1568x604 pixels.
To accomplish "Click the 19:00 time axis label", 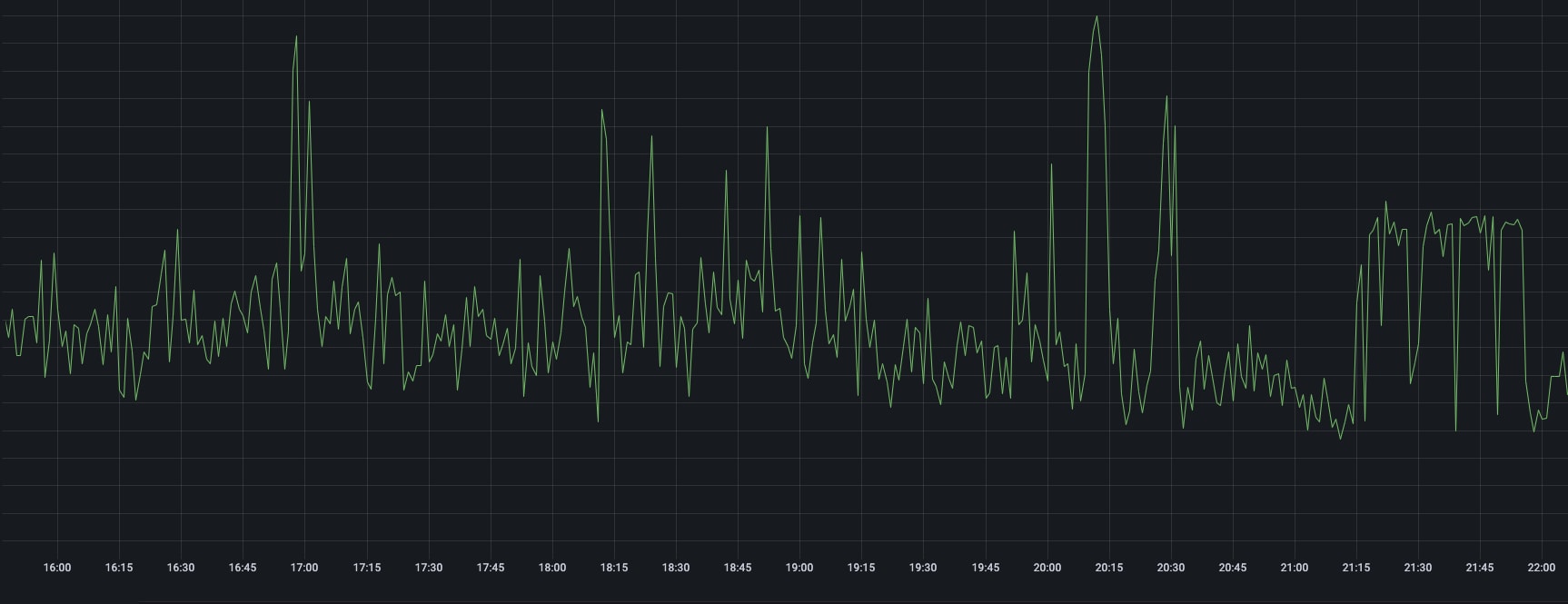I will click(x=799, y=568).
